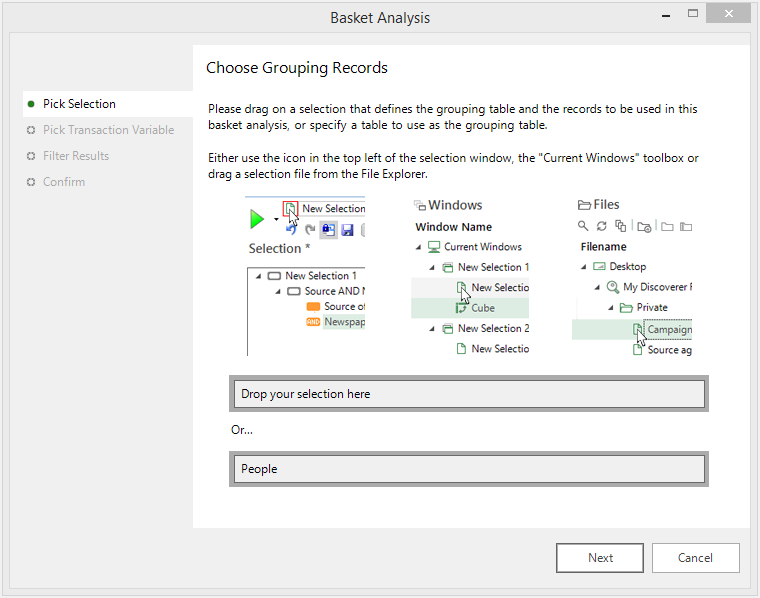This screenshot has height=598, width=760.
Task: Click the Refresh icon in Files toolbar
Action: point(602,226)
